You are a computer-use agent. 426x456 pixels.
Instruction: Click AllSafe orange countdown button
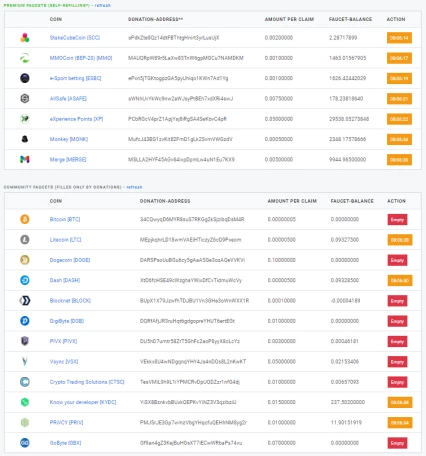[399, 99]
